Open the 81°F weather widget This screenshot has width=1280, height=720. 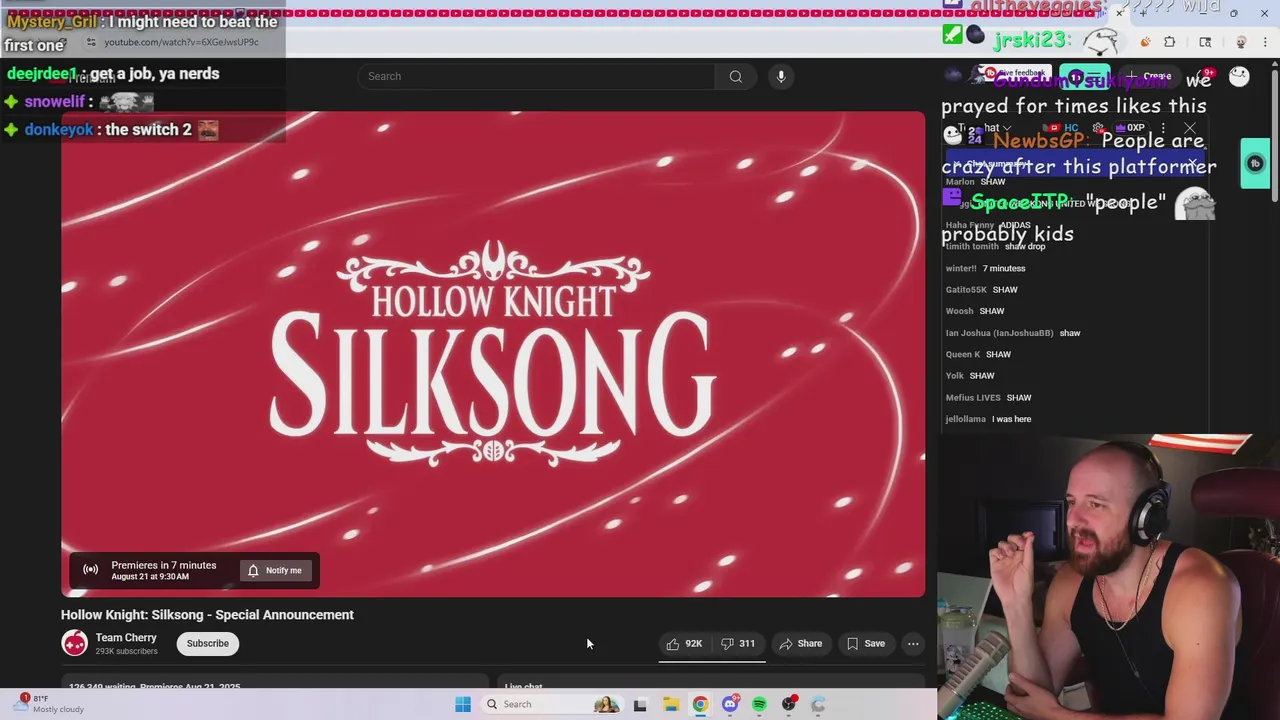[x=50, y=704]
